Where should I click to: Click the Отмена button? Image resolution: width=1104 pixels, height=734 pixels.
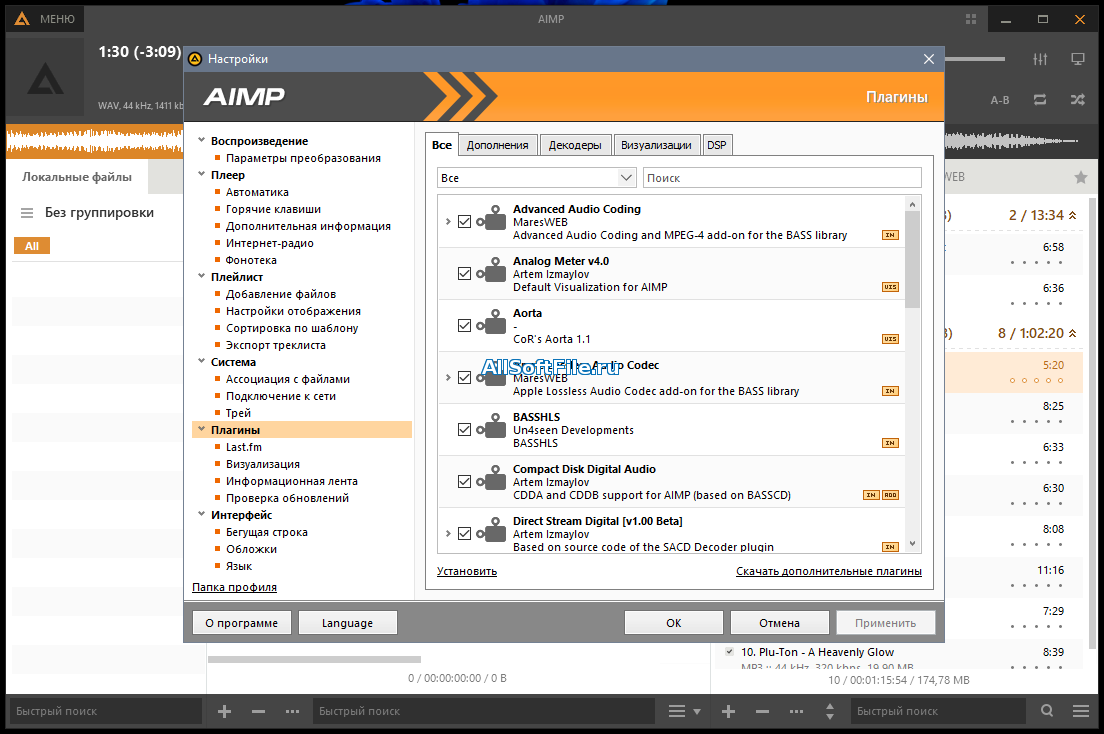(779, 623)
